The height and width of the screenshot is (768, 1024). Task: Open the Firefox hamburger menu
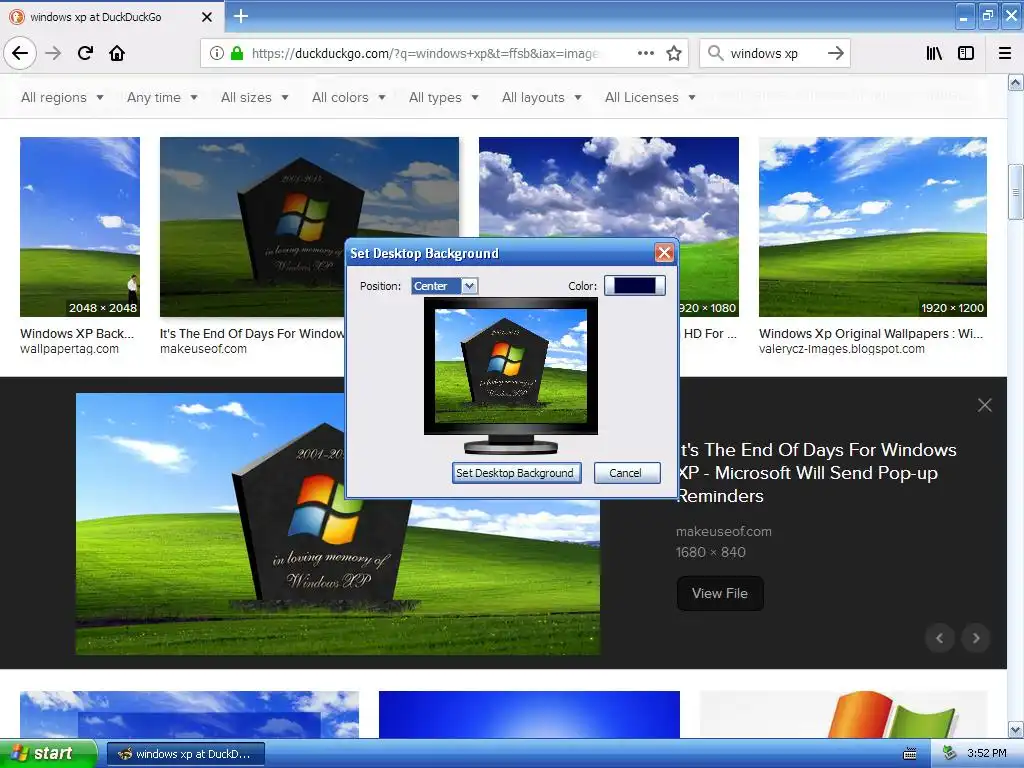(x=1005, y=53)
